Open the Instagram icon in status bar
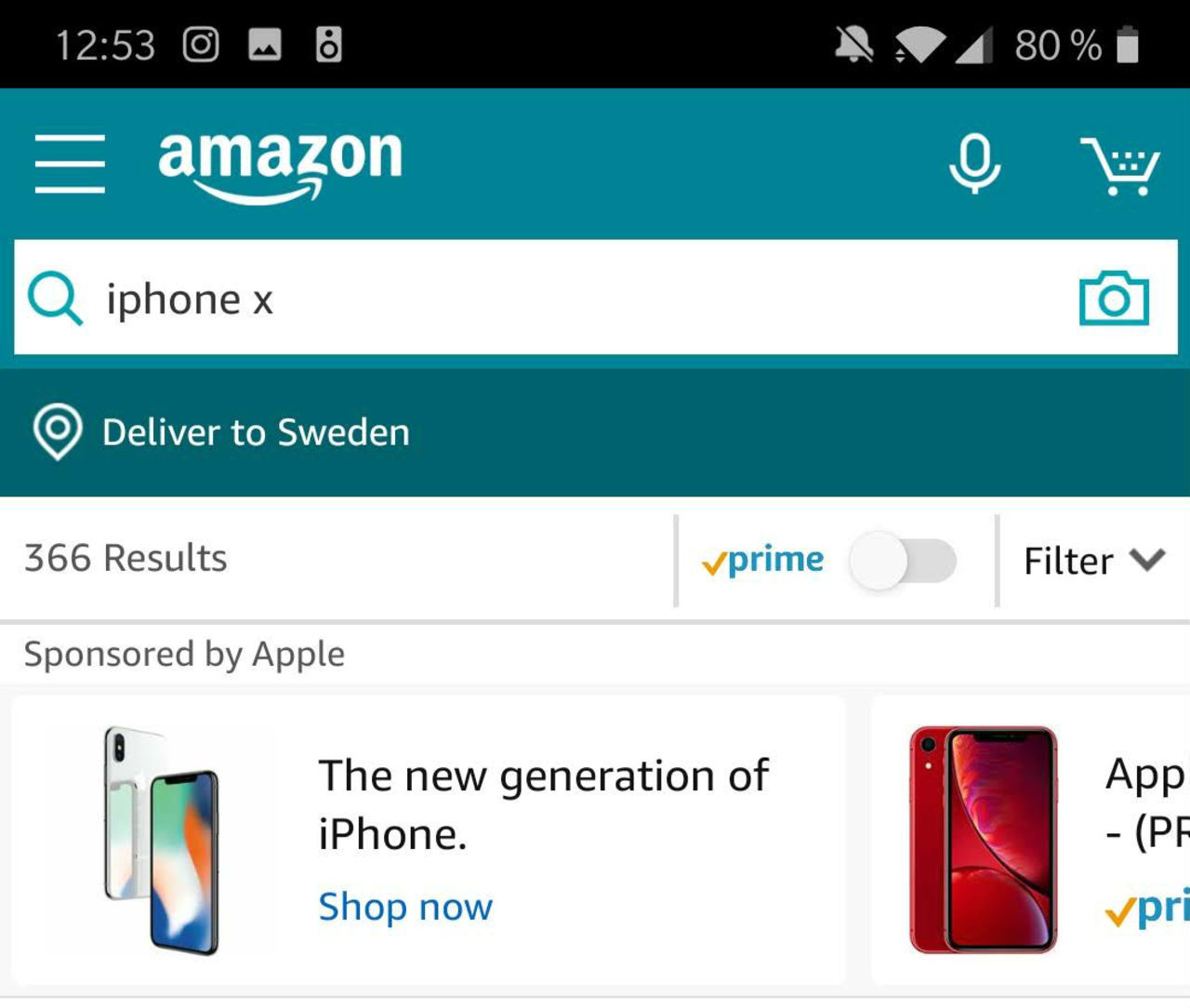Image resolution: width=1190 pixels, height=1008 pixels. tap(201, 43)
